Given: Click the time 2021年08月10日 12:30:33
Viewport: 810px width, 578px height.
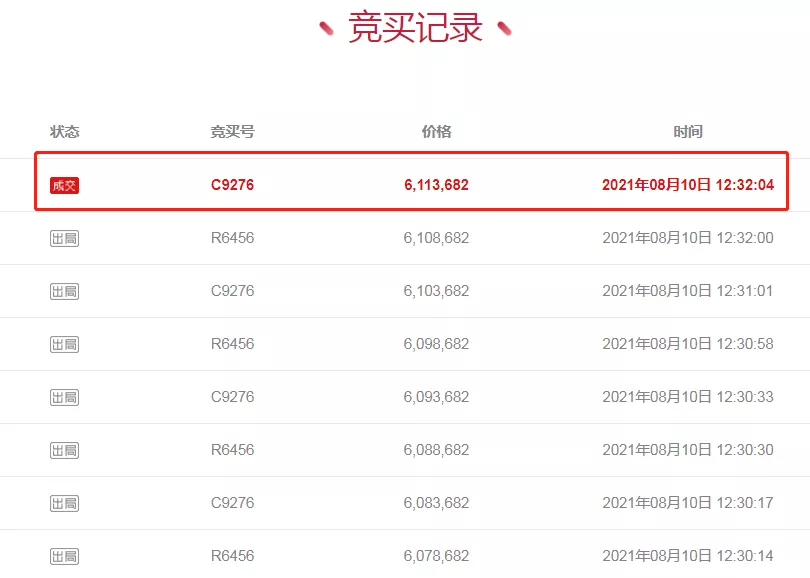Looking at the screenshot, I should [688, 397].
